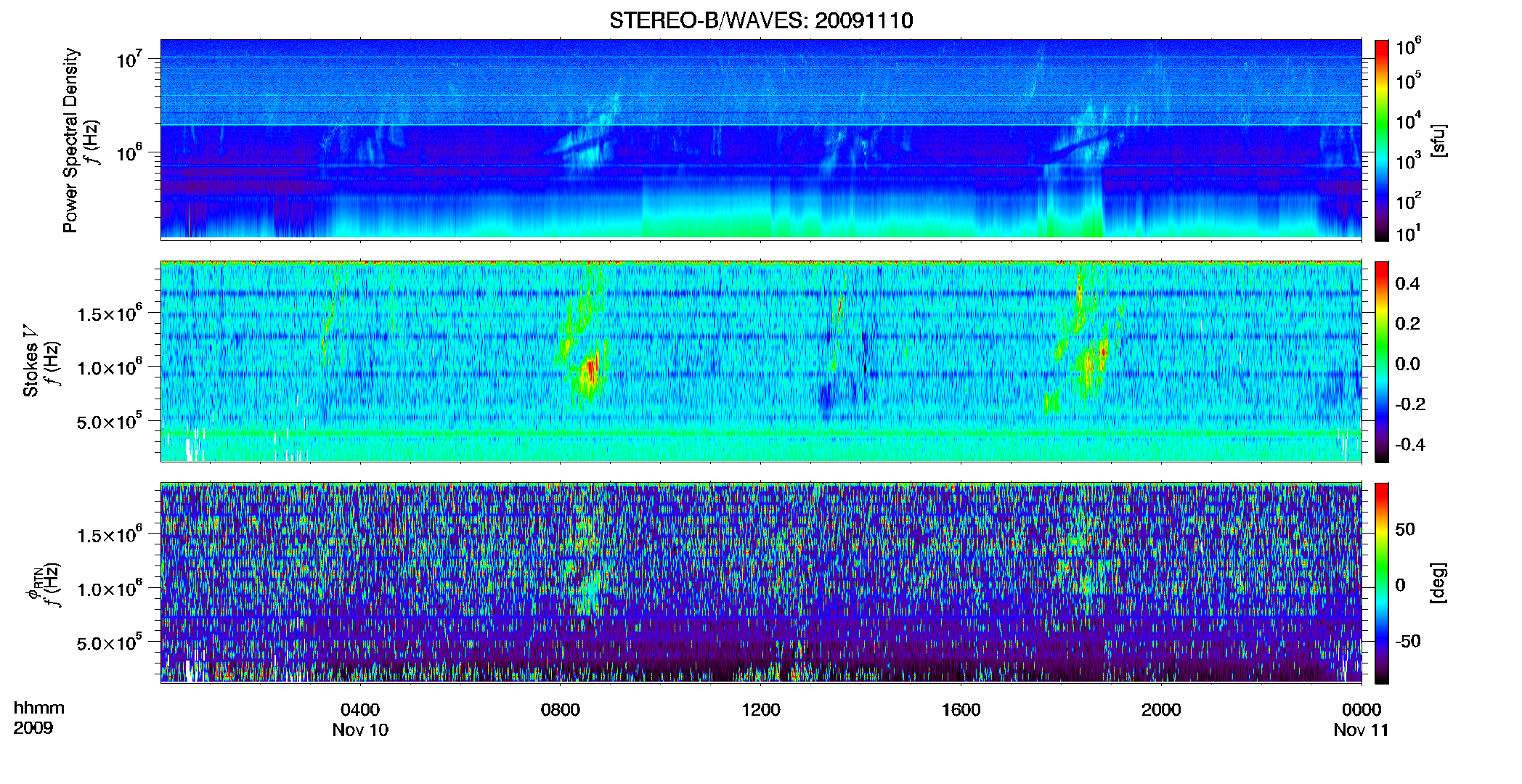This screenshot has width=1522, height=784.
Task: Select the top panel power spectral colorbar
Action: (x=1382, y=140)
